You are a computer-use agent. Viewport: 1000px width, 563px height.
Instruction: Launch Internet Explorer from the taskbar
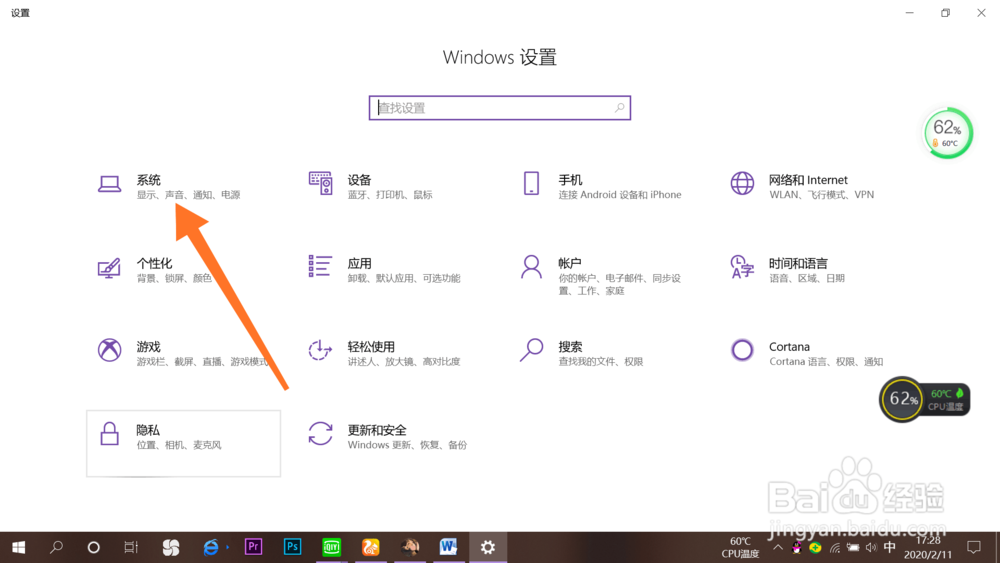click(x=211, y=547)
